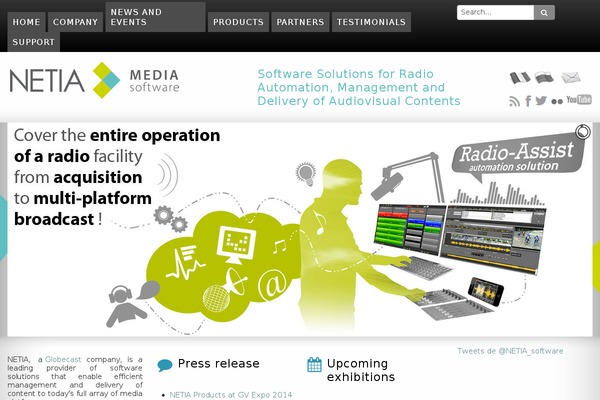The width and height of the screenshot is (600, 400).
Task: Open the Products menu item
Action: [238, 22]
